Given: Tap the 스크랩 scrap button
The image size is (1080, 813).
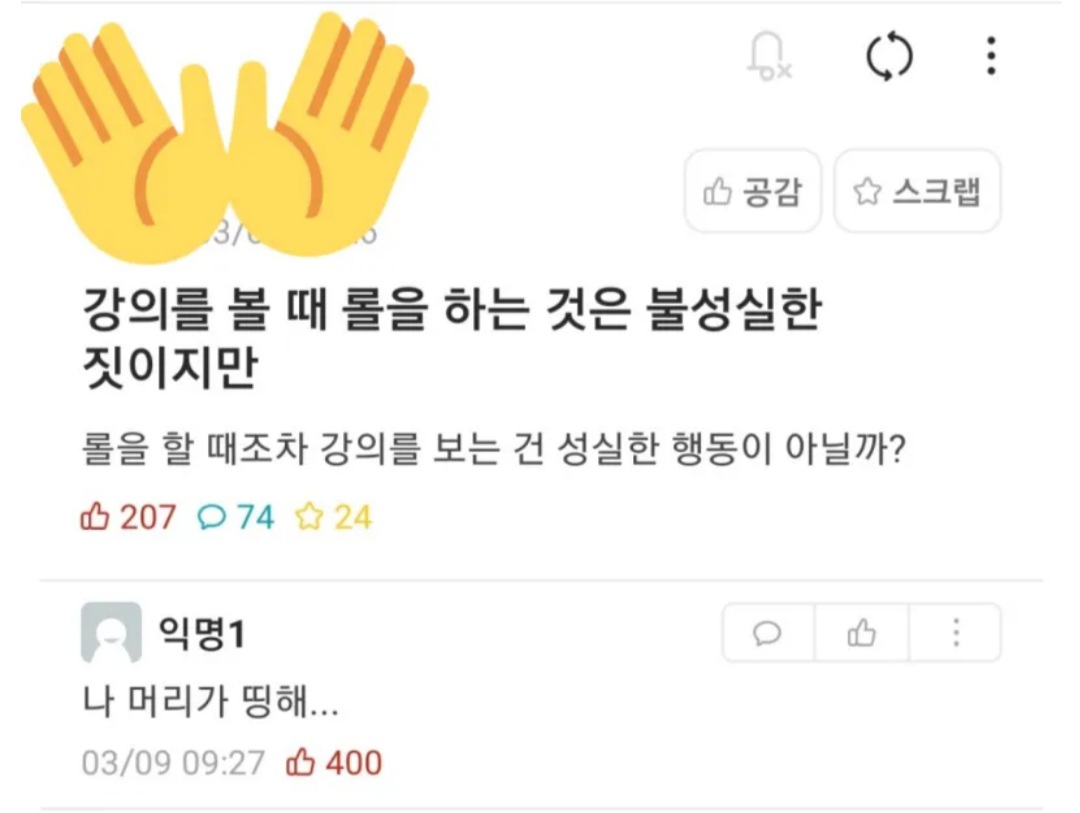Looking at the screenshot, I should click(917, 191).
